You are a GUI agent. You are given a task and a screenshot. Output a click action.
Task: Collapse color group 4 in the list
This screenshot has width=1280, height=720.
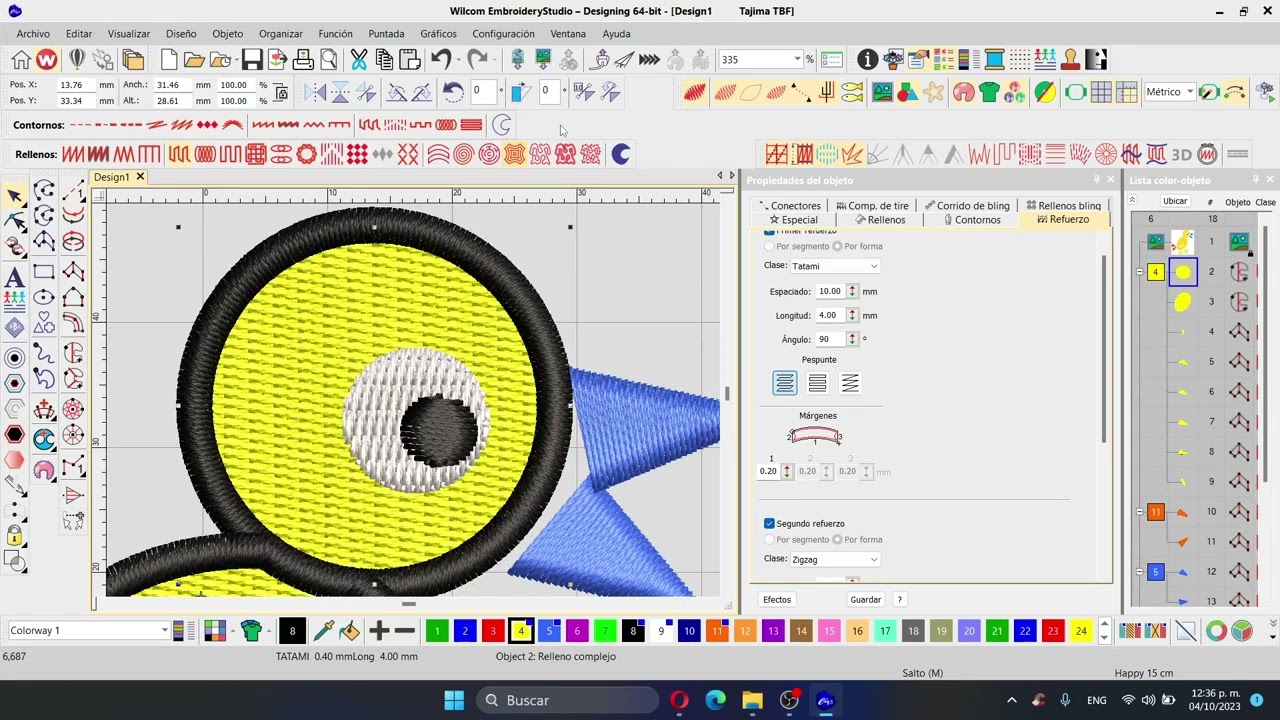(x=1140, y=272)
